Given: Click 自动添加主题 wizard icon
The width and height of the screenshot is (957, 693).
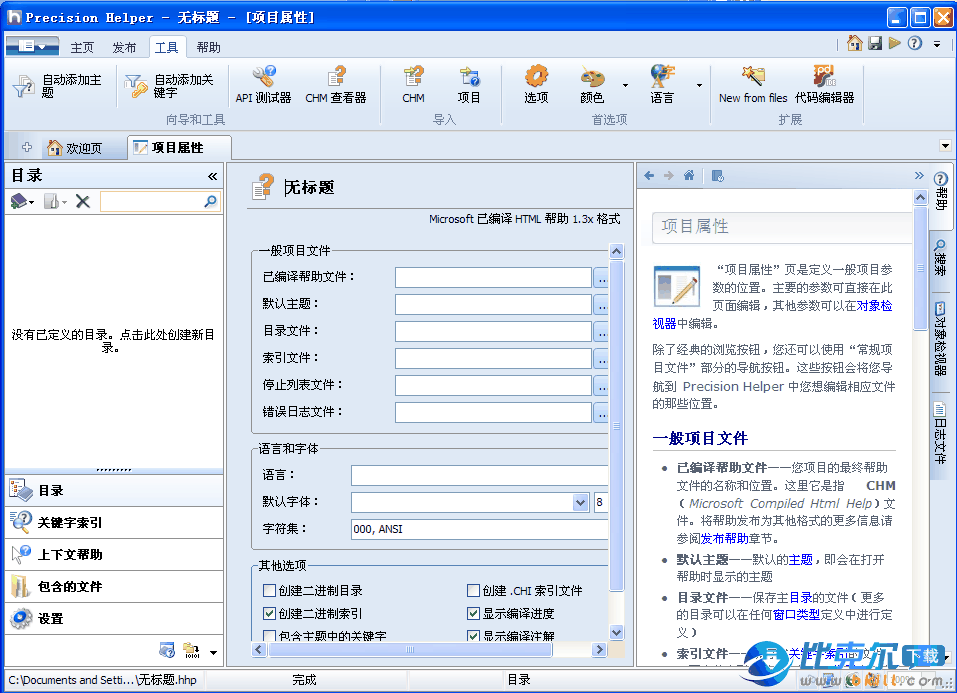Looking at the screenshot, I should pyautogui.click(x=23, y=87).
